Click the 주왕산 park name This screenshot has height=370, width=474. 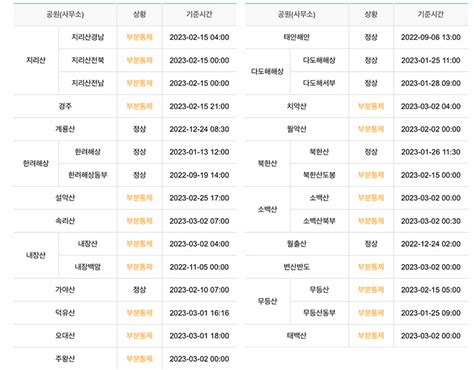tap(65, 359)
